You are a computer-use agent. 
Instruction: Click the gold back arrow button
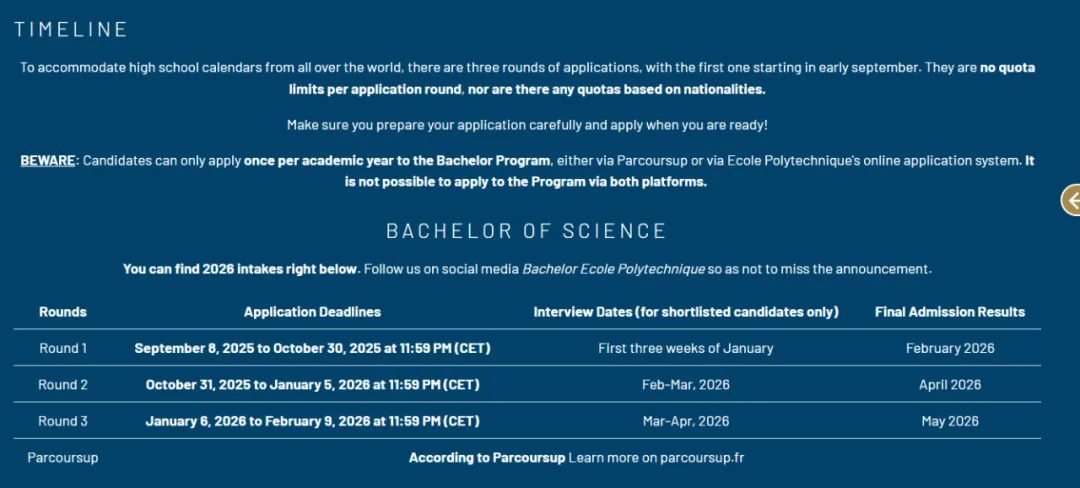1071,200
